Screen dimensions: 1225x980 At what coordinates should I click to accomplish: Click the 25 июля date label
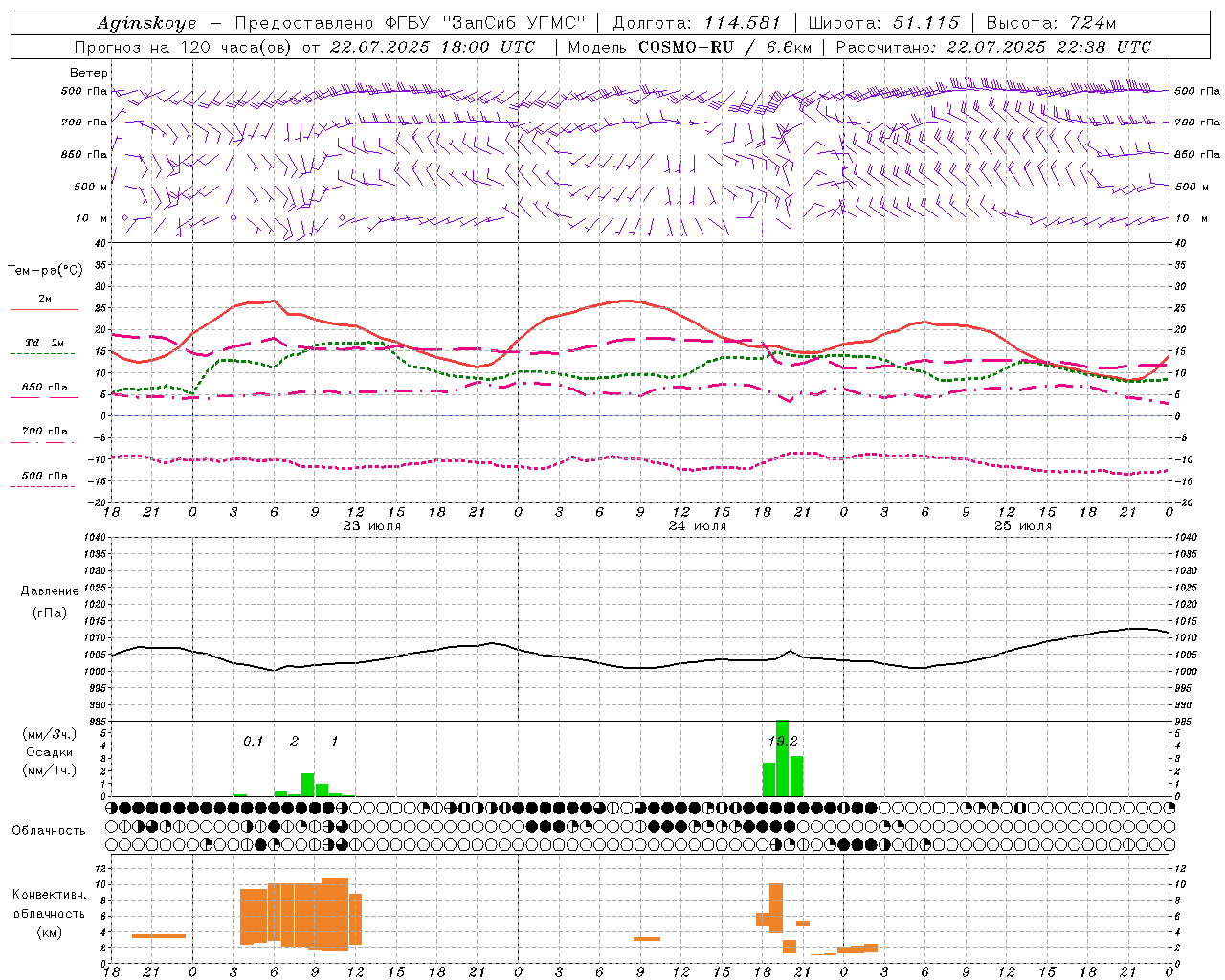pyautogui.click(x=1022, y=525)
